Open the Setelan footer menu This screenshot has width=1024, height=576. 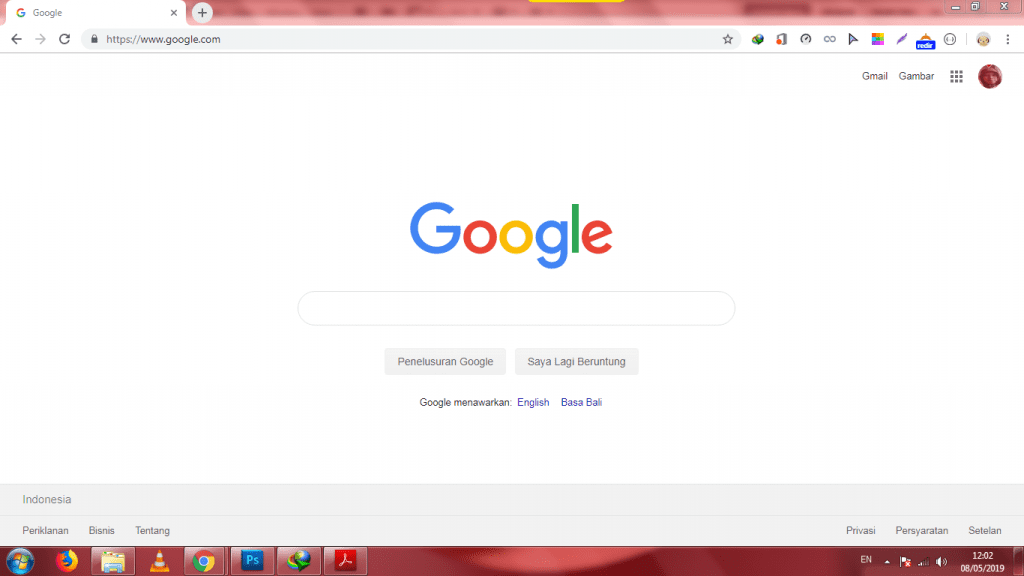point(985,530)
